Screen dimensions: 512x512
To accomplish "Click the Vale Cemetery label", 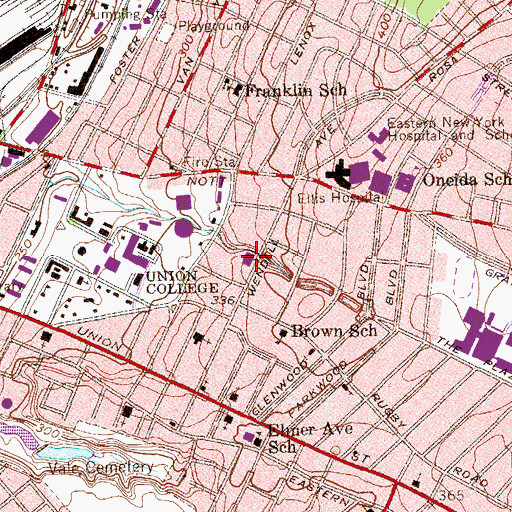I will 101,468.
